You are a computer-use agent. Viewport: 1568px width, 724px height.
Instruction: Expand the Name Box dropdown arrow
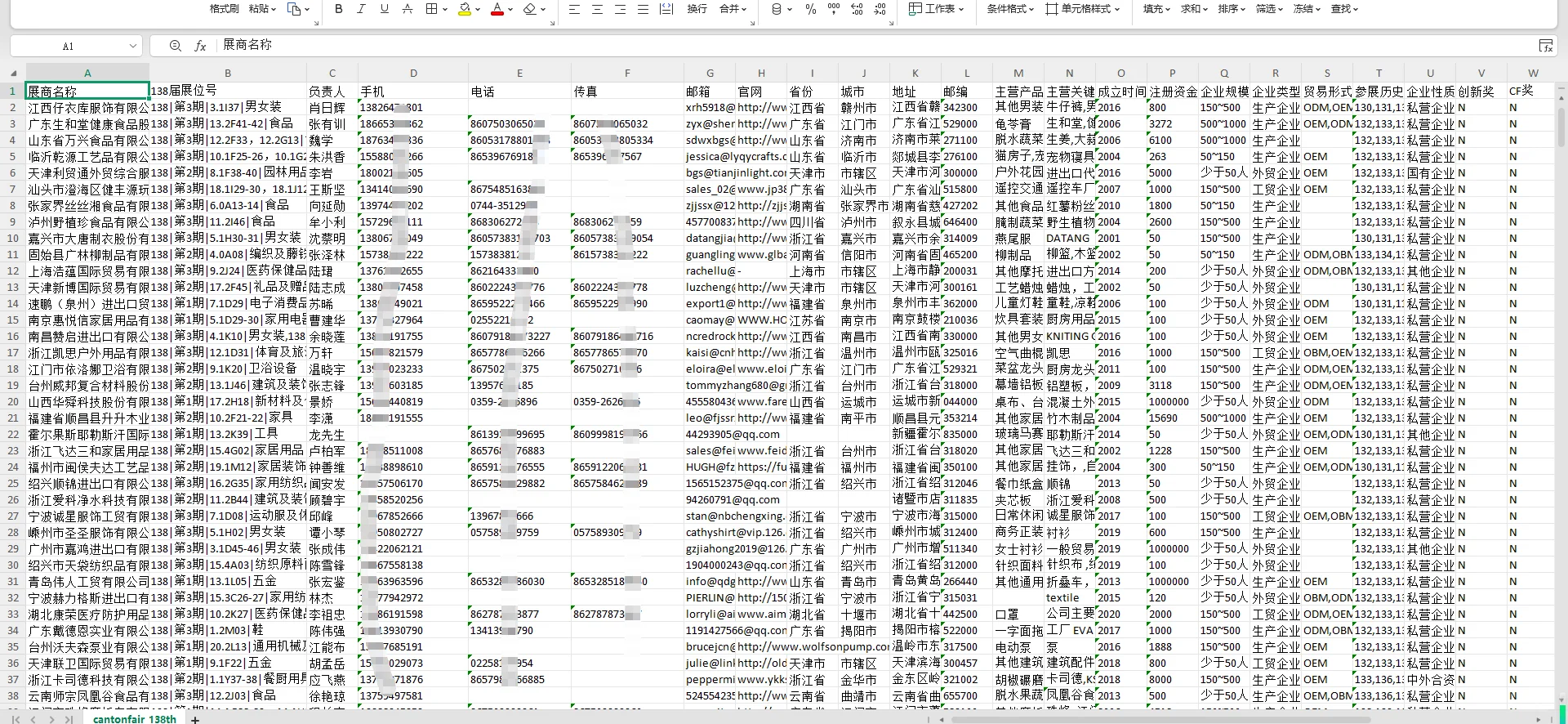tap(132, 47)
